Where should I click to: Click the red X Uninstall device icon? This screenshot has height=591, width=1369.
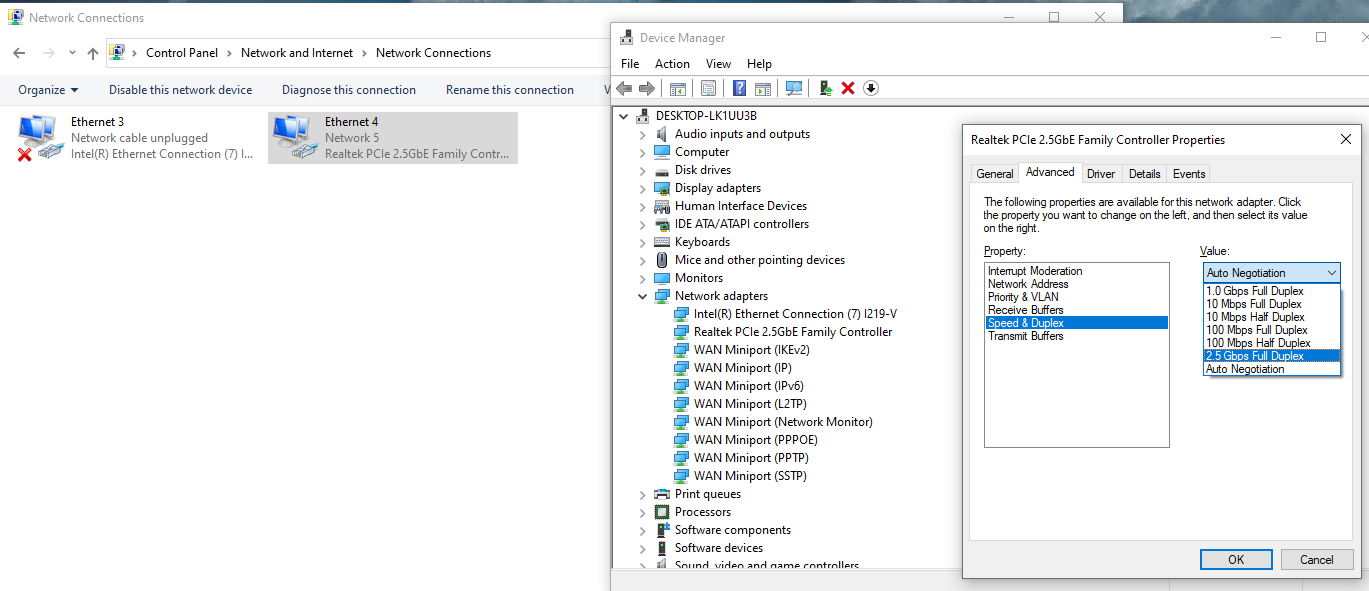click(848, 88)
